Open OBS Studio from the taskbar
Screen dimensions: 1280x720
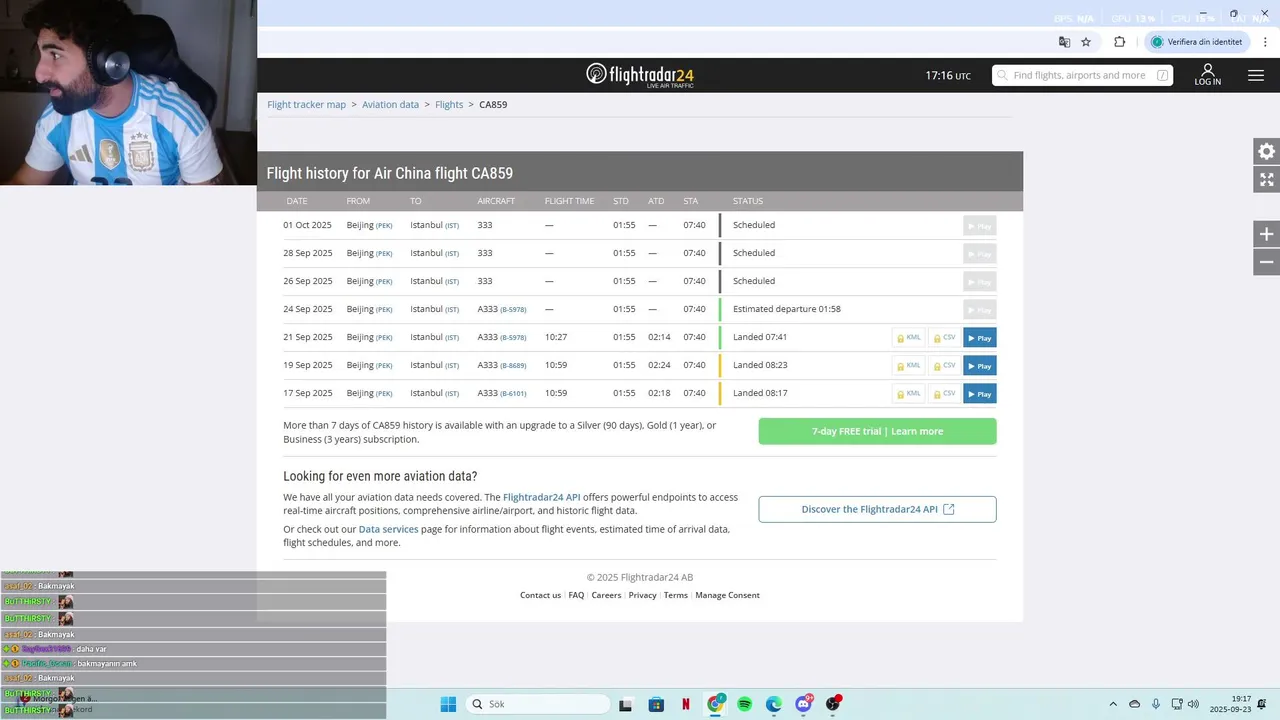click(x=833, y=704)
